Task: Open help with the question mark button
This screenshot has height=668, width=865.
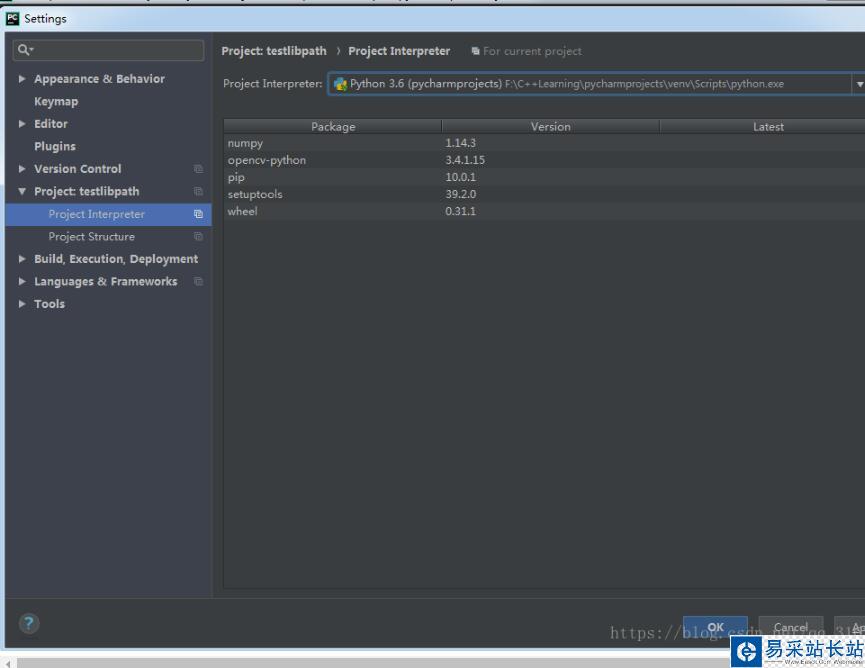Action: 29,623
